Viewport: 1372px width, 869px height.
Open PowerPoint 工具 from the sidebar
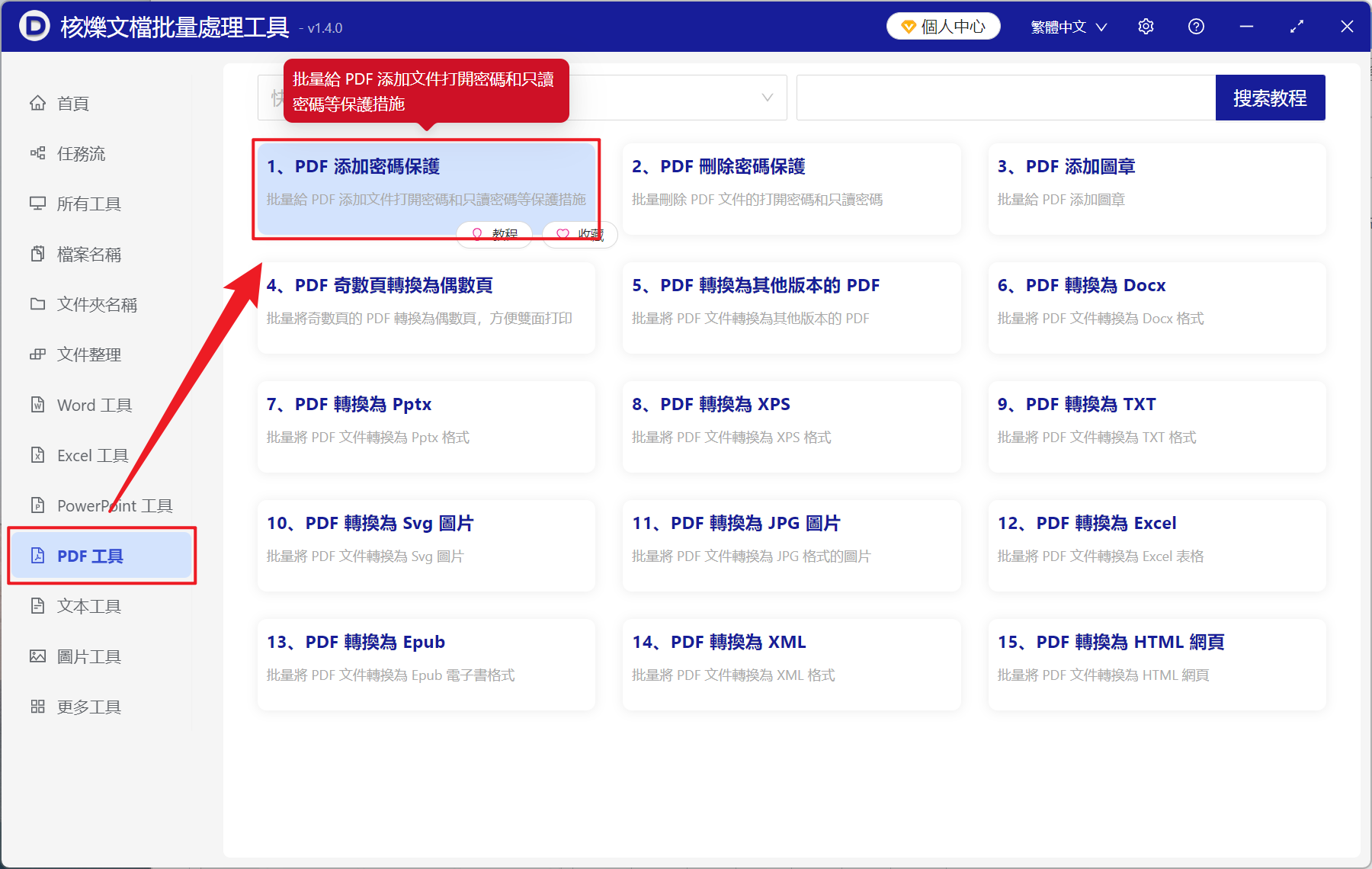(113, 505)
